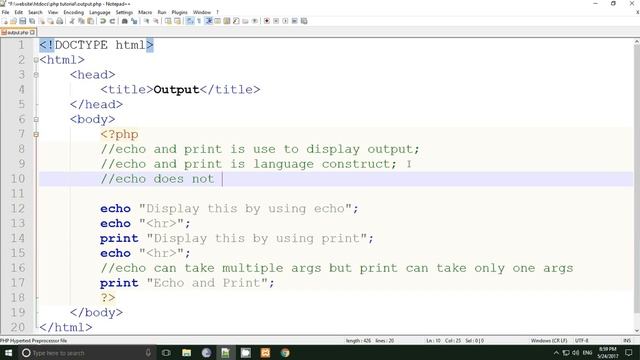640x360 pixels.
Task: Print the document via toolbar icon
Action: pos(60,21)
